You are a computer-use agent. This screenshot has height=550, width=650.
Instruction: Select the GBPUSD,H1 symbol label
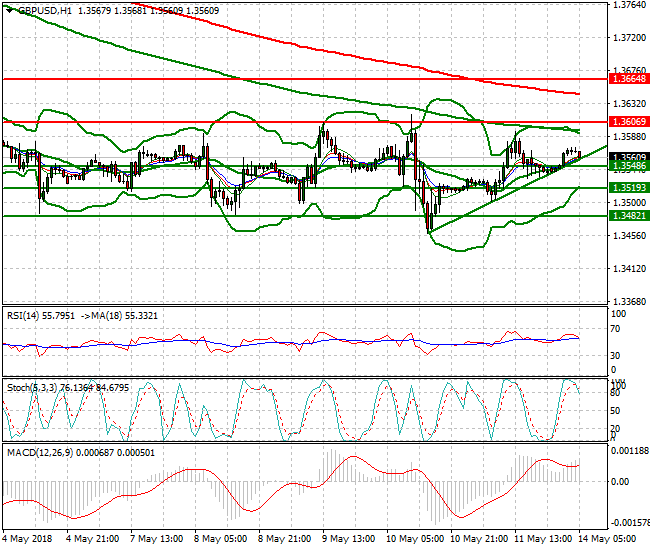[44, 11]
